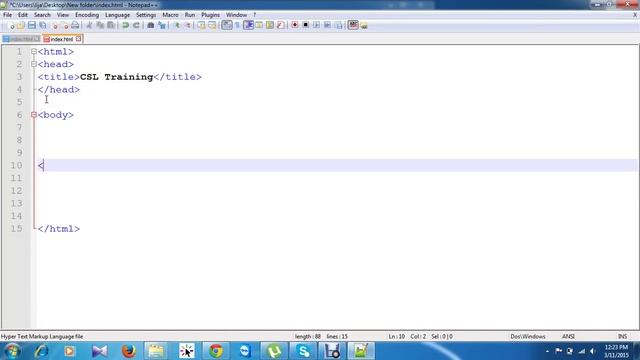The width and height of the screenshot is (640, 360).
Task: Start macro recording with red dot icon
Action: click(x=295, y=25)
